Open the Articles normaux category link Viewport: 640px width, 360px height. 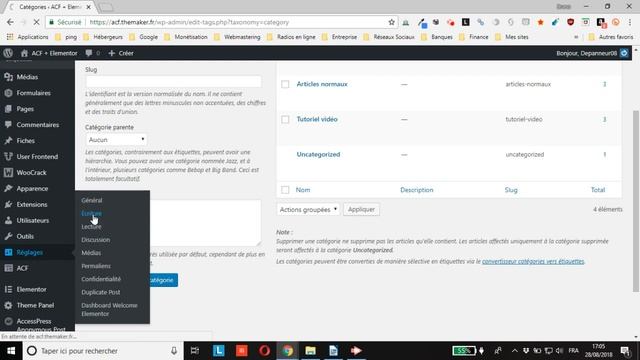pyautogui.click(x=322, y=84)
